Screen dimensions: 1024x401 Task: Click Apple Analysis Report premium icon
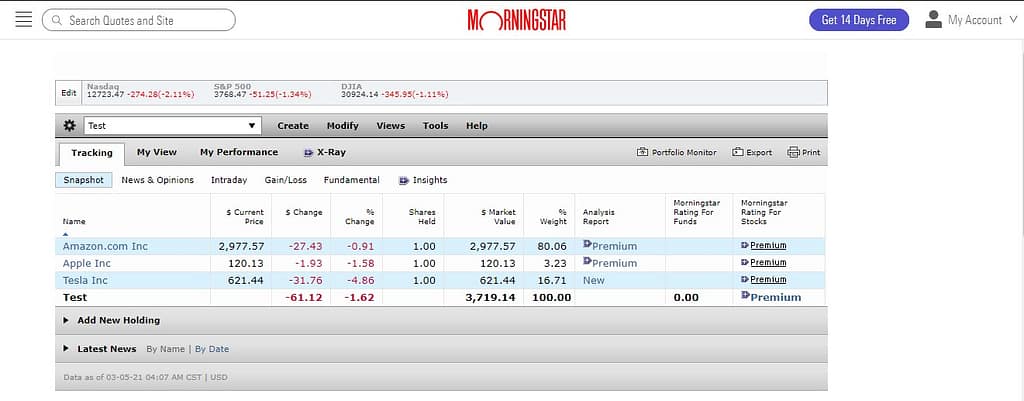point(587,261)
